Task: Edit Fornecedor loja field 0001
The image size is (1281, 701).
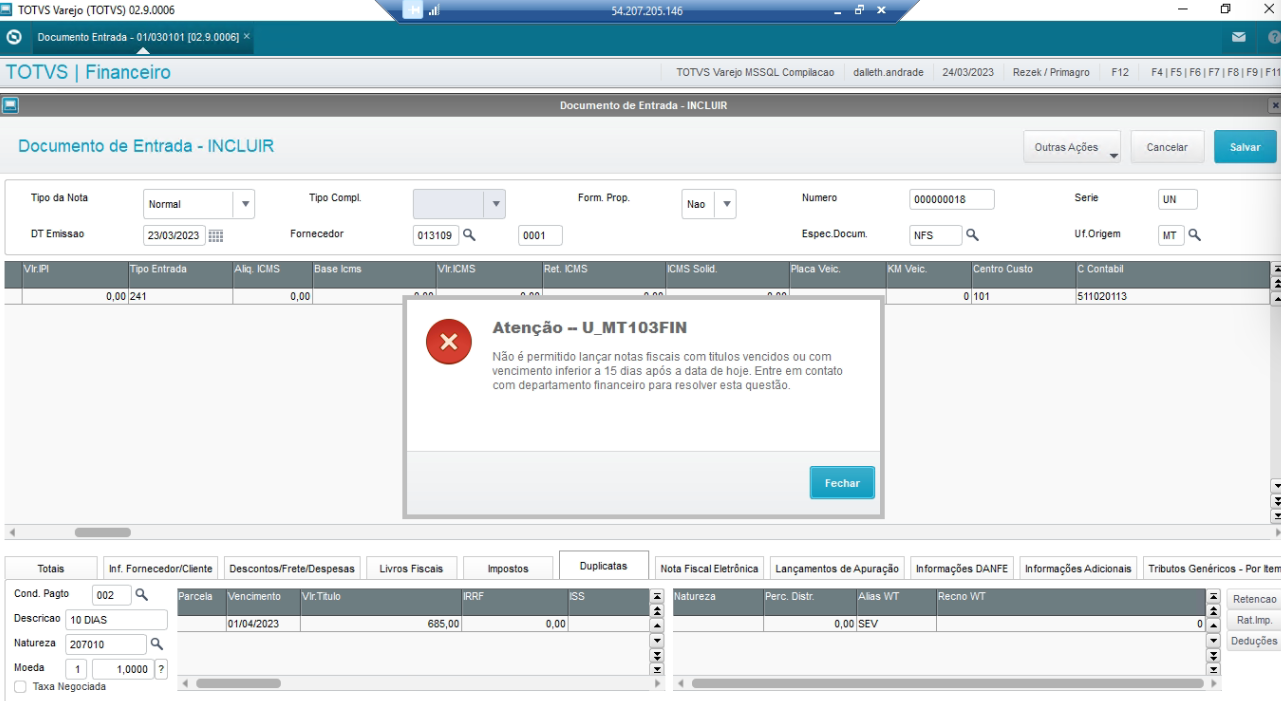Action: [540, 235]
